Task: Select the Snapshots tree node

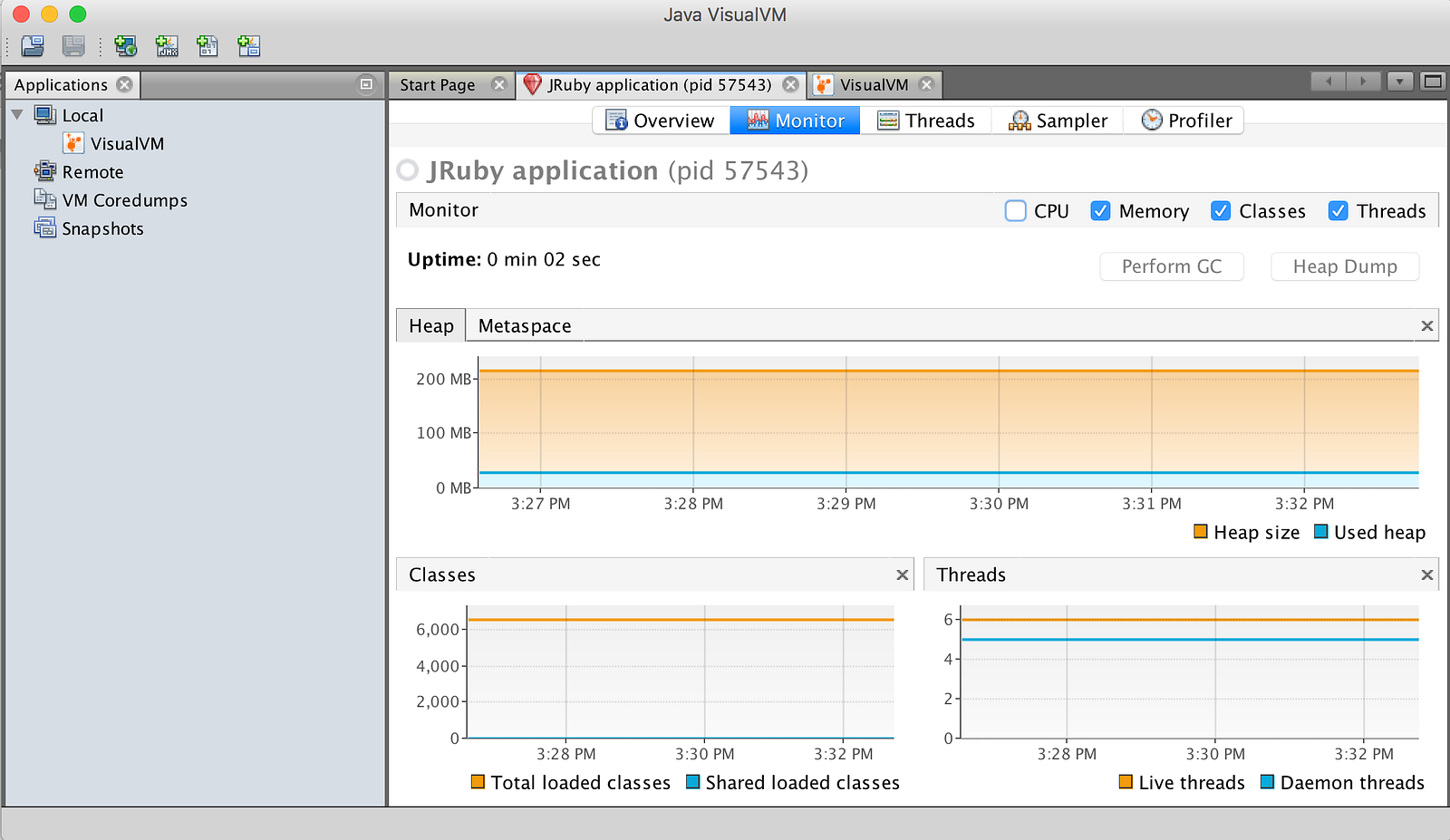Action: click(102, 228)
